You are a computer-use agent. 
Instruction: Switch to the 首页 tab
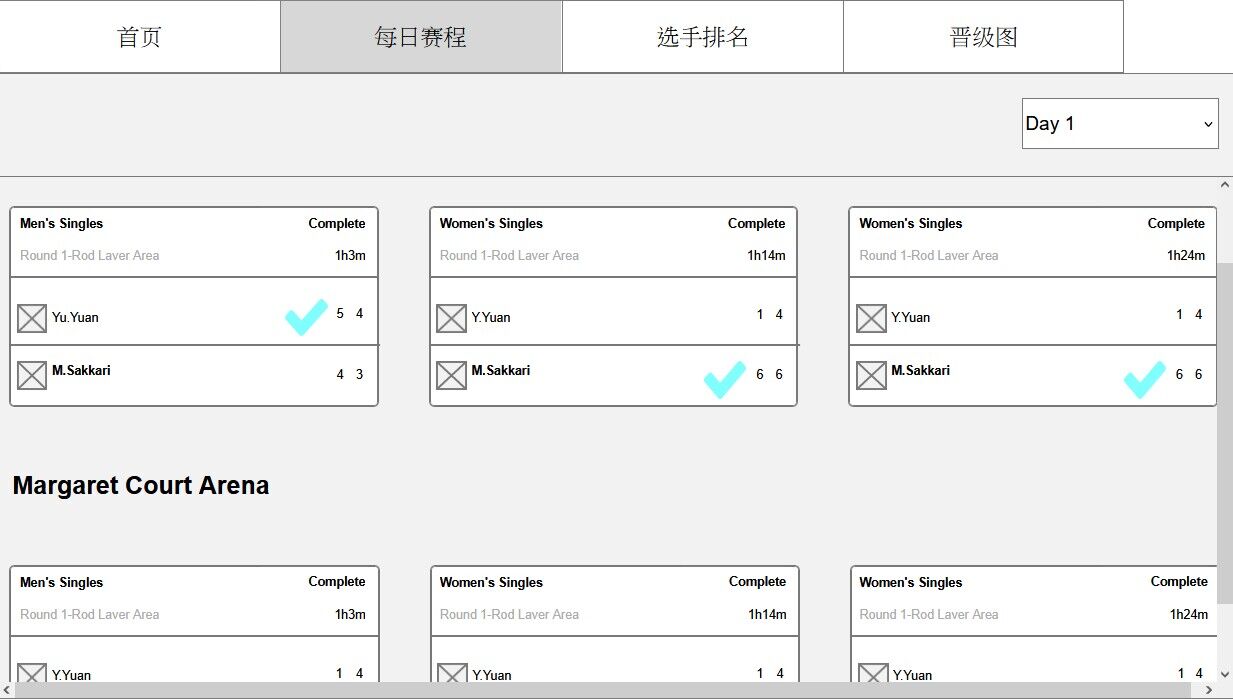(x=140, y=37)
